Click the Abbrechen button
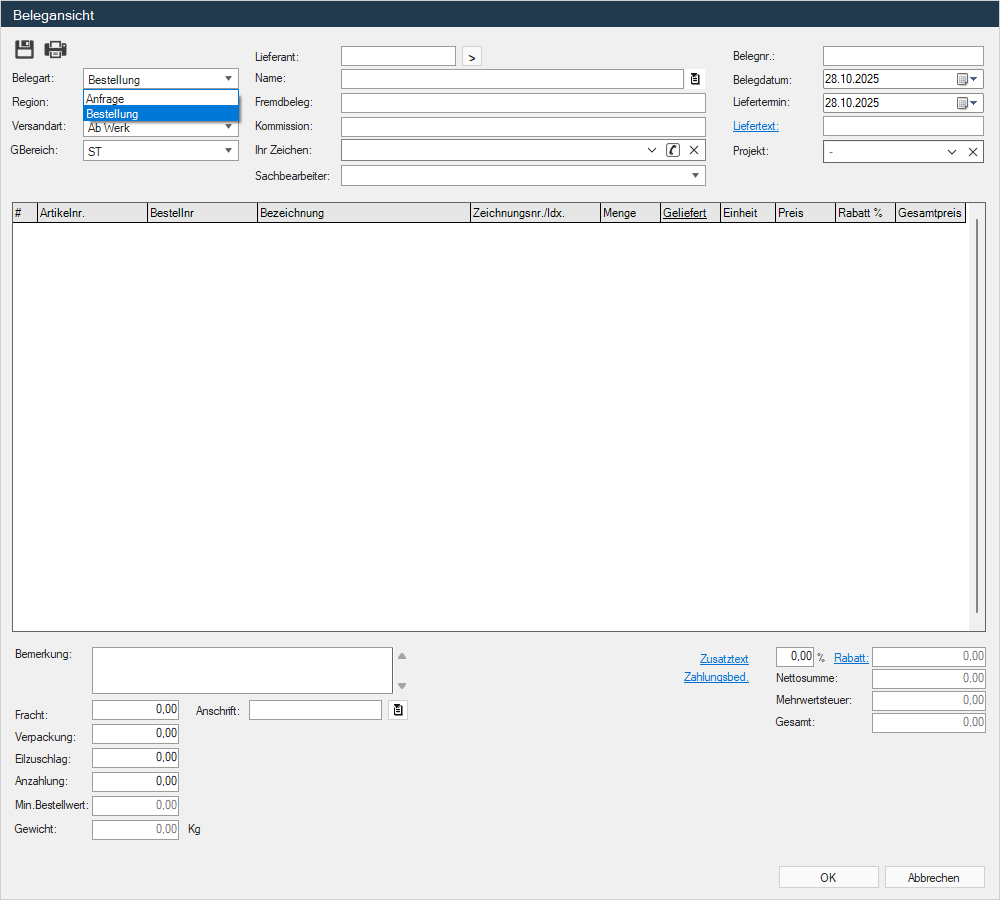This screenshot has width=1000, height=900. [934, 877]
